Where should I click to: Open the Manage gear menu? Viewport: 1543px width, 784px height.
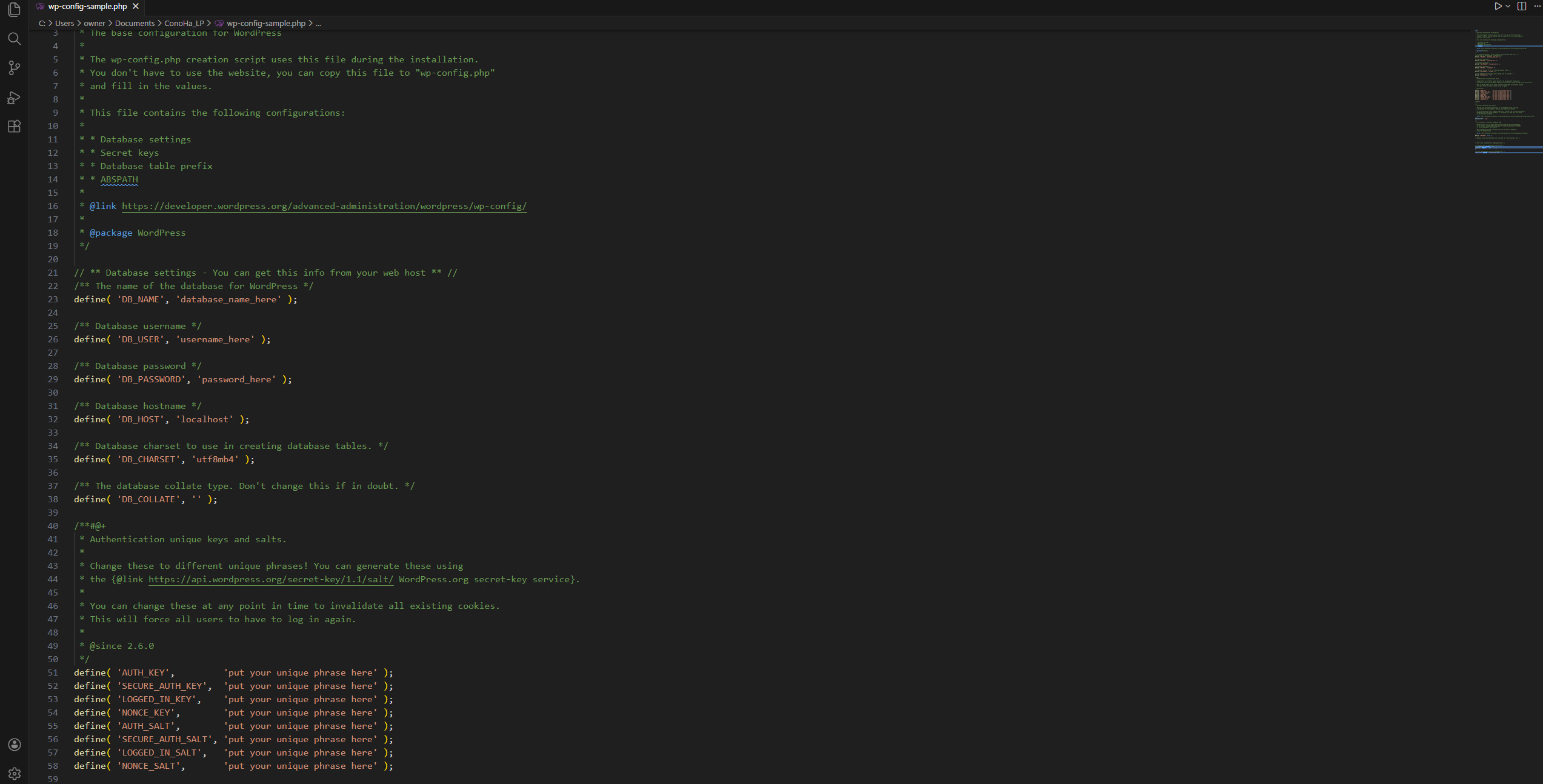point(14,774)
